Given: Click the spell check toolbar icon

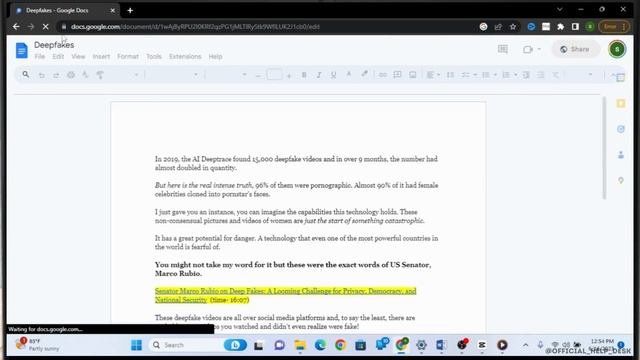Looking at the screenshot, I should 85,75.
